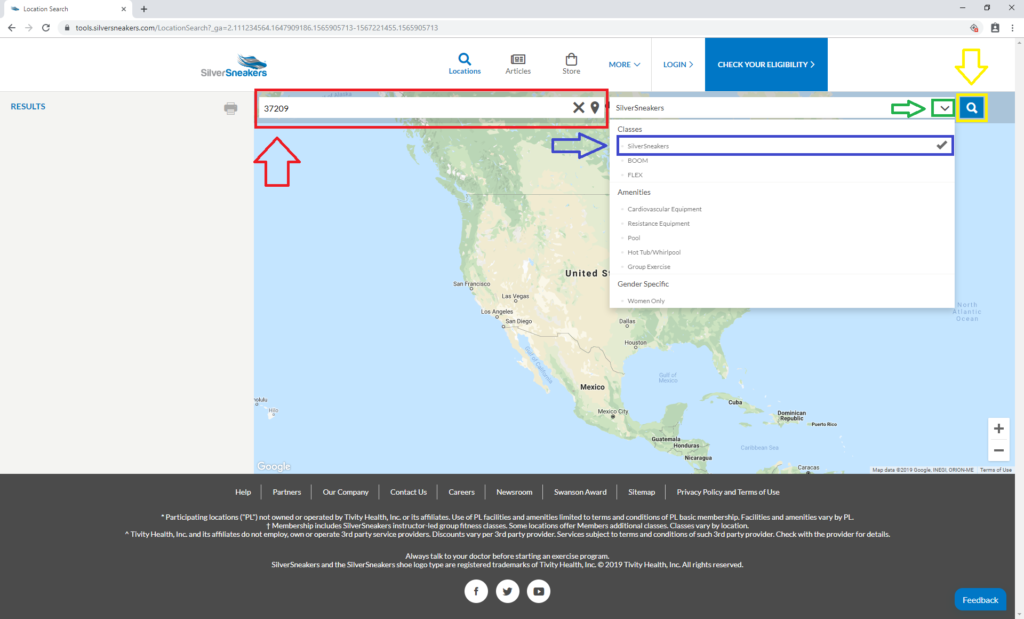Expand the MORE menu
Image resolution: width=1024 pixels, height=619 pixels.
pos(624,65)
